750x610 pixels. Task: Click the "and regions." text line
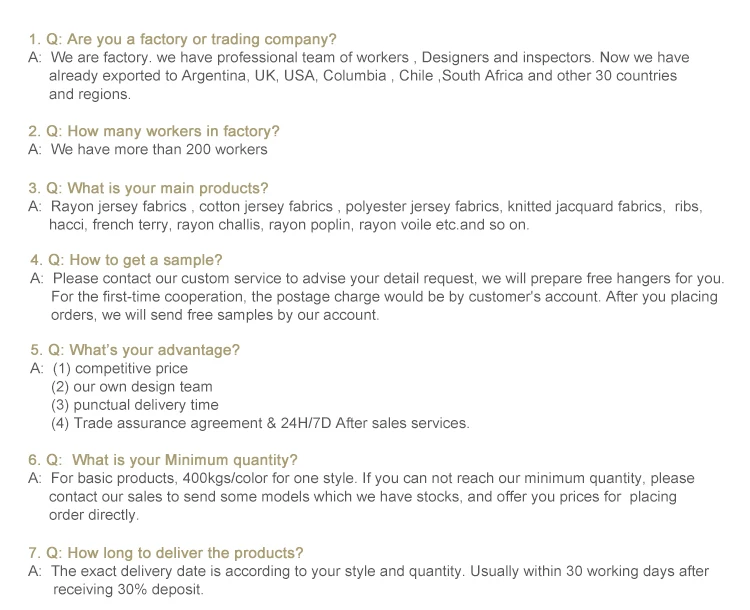[x=90, y=94]
